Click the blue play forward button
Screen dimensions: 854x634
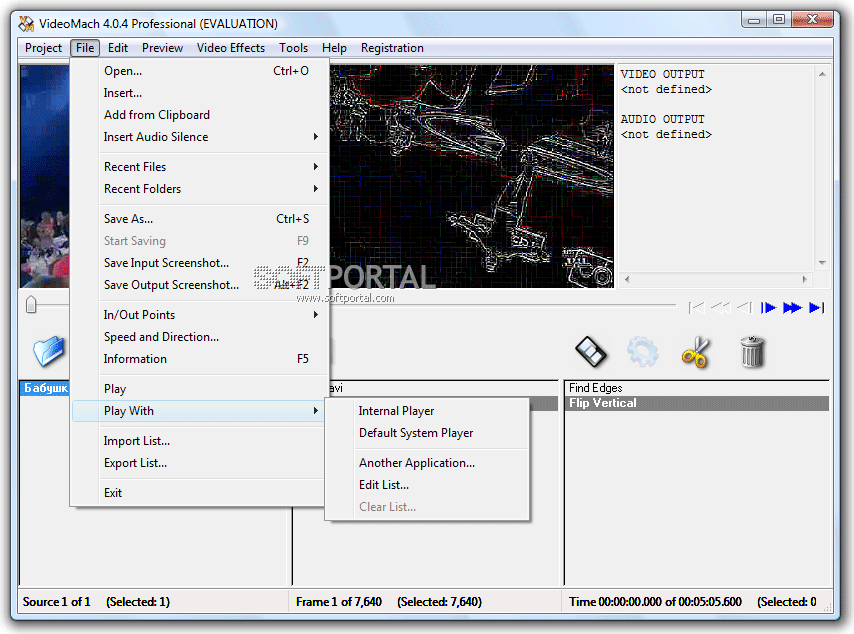768,308
